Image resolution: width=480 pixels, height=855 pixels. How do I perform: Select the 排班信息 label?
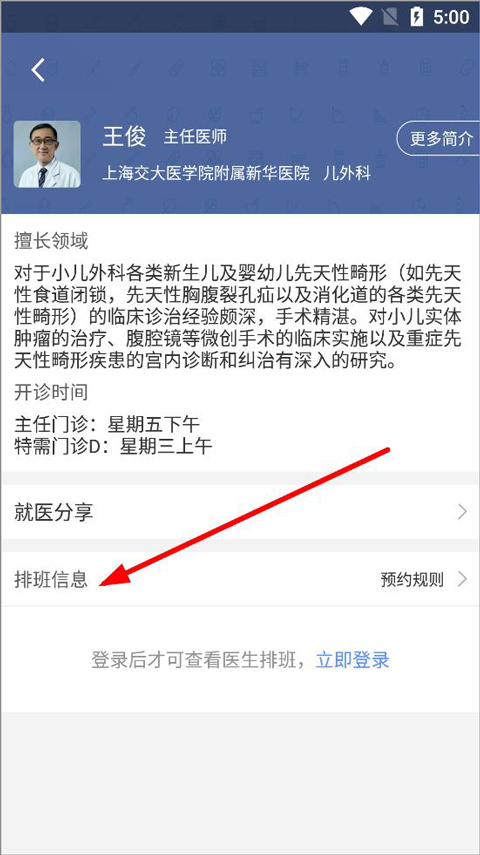coord(51,579)
